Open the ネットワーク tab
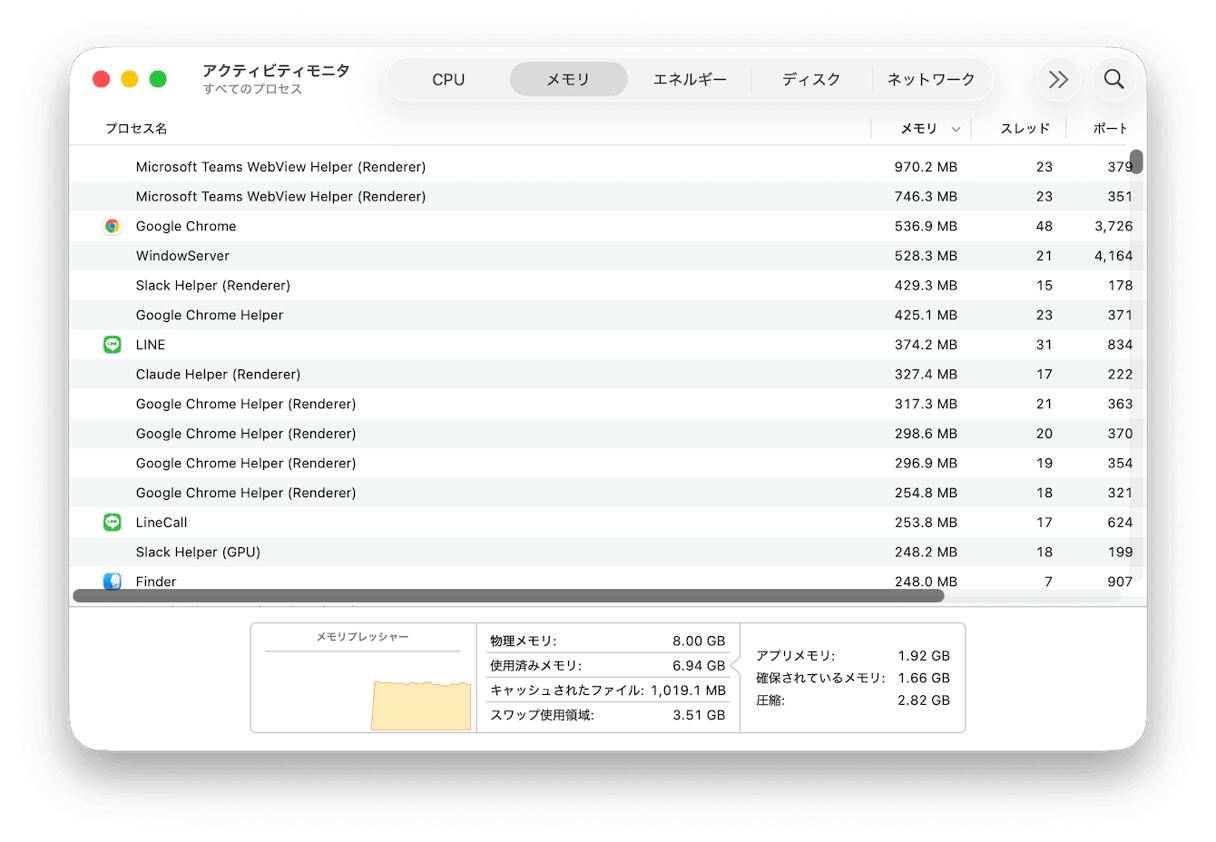This screenshot has width=1216, height=842. 931,79
